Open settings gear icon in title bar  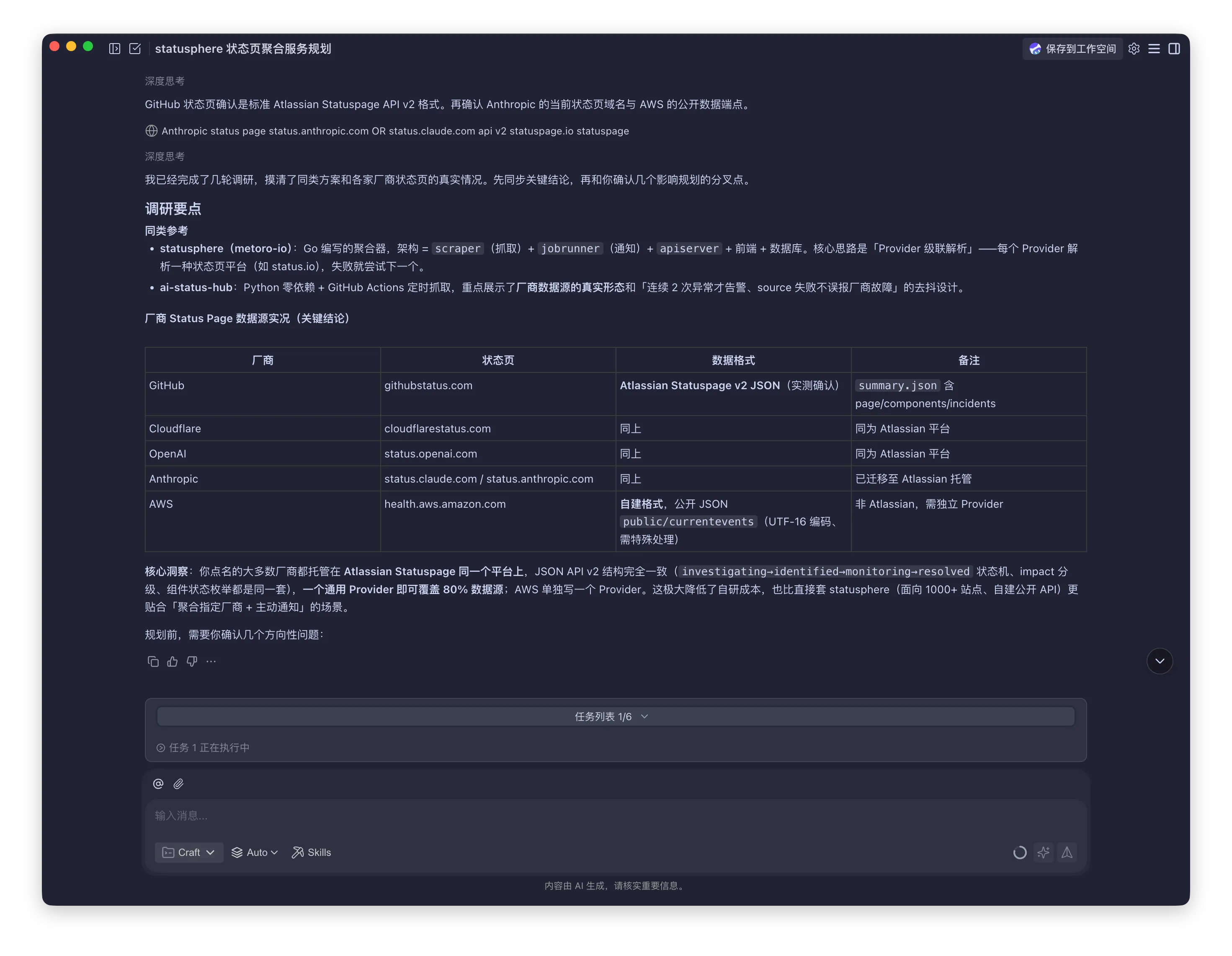pyautogui.click(x=1134, y=49)
